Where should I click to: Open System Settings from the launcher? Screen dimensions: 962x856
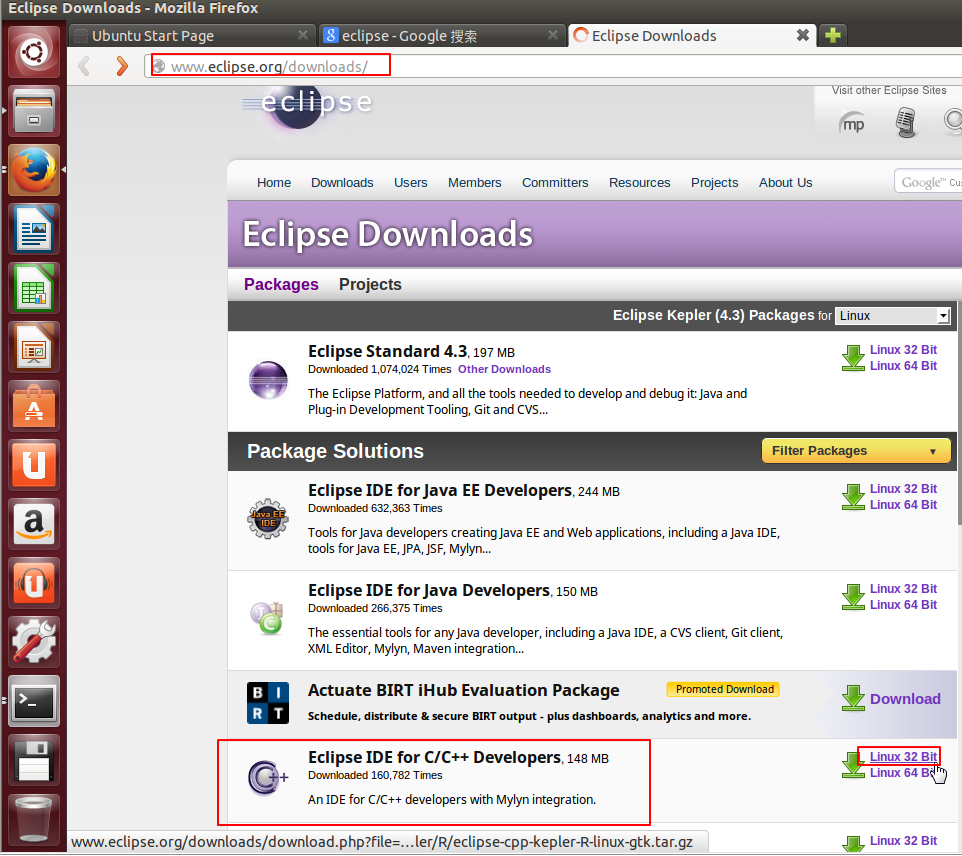tap(34, 641)
